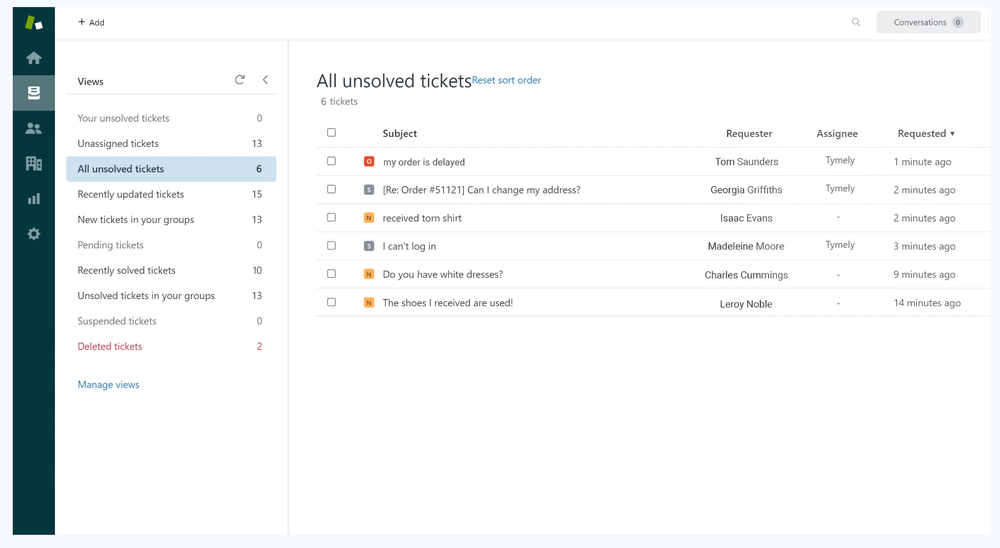Toggle the select-all tickets checkbox
This screenshot has width=1000, height=548.
(x=332, y=132)
